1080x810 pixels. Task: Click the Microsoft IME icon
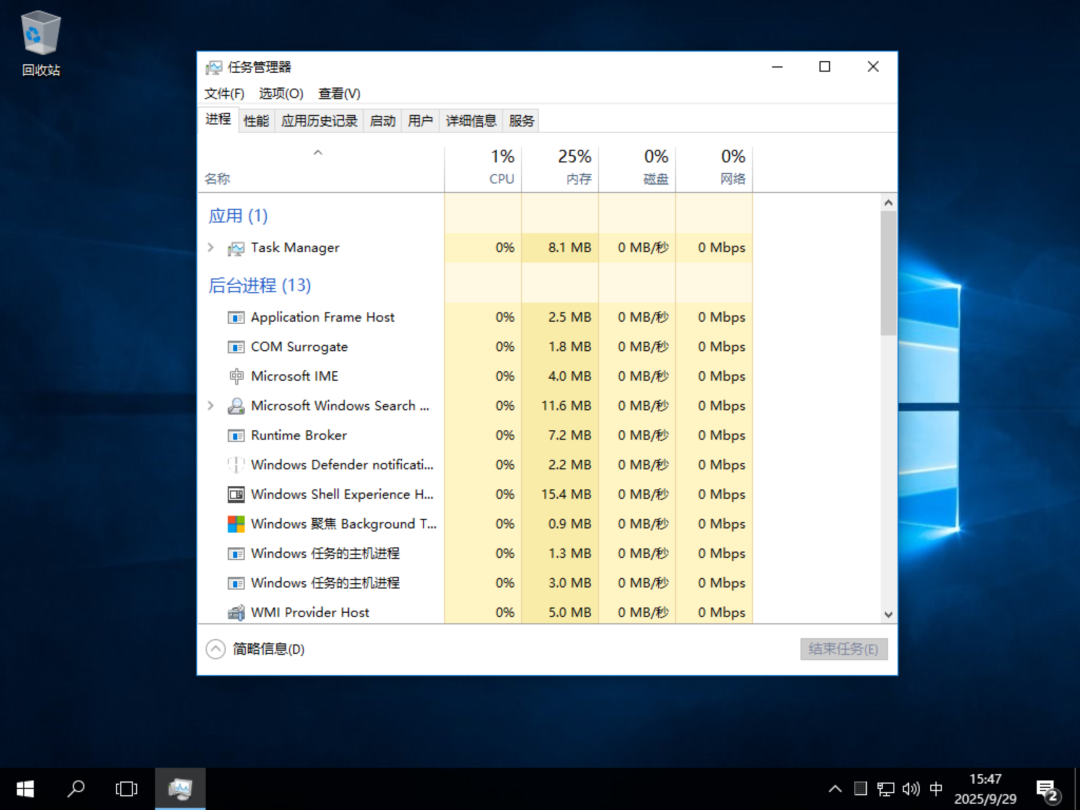(236, 377)
